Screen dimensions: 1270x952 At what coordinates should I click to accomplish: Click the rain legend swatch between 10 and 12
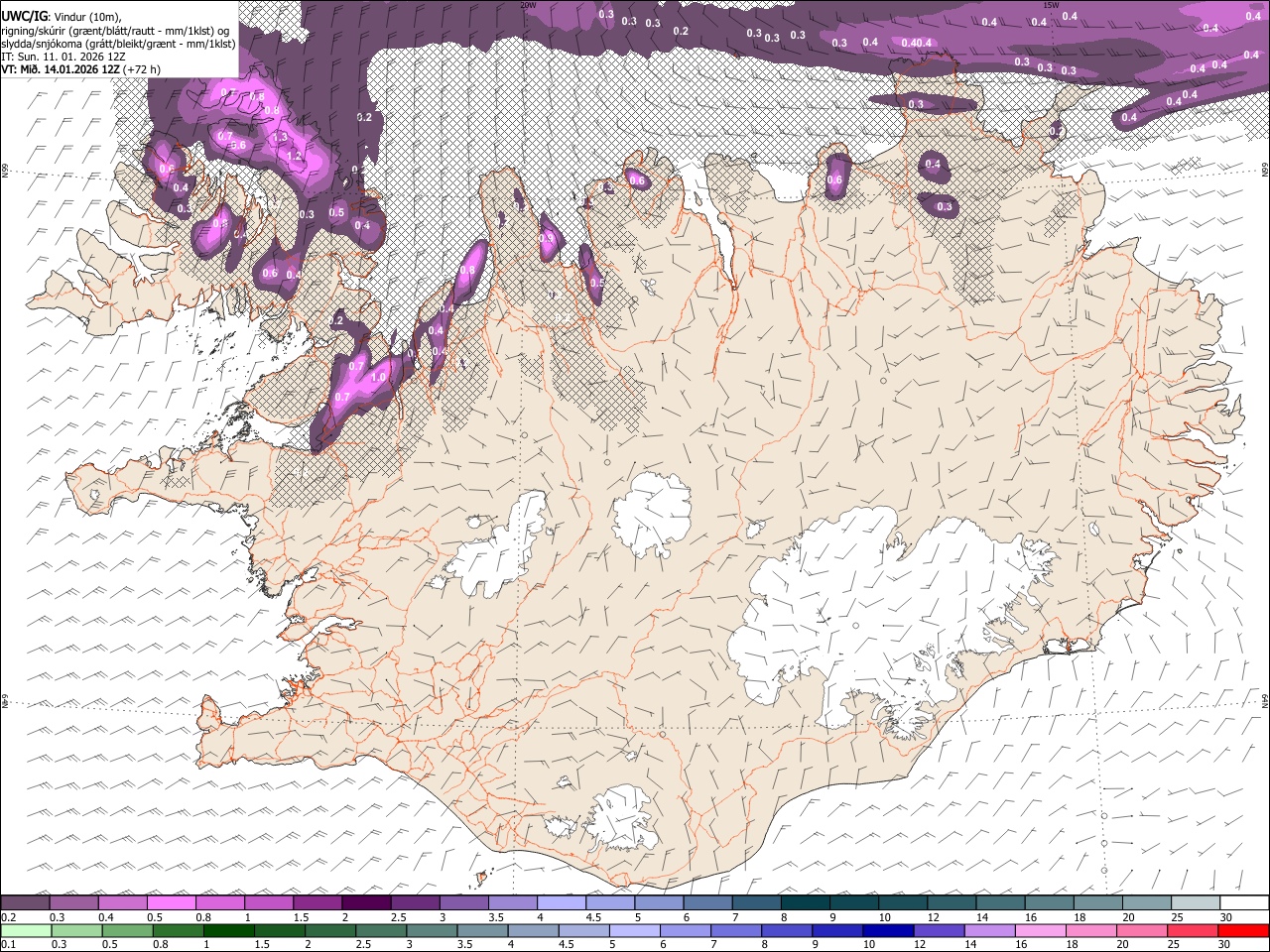tap(889, 930)
